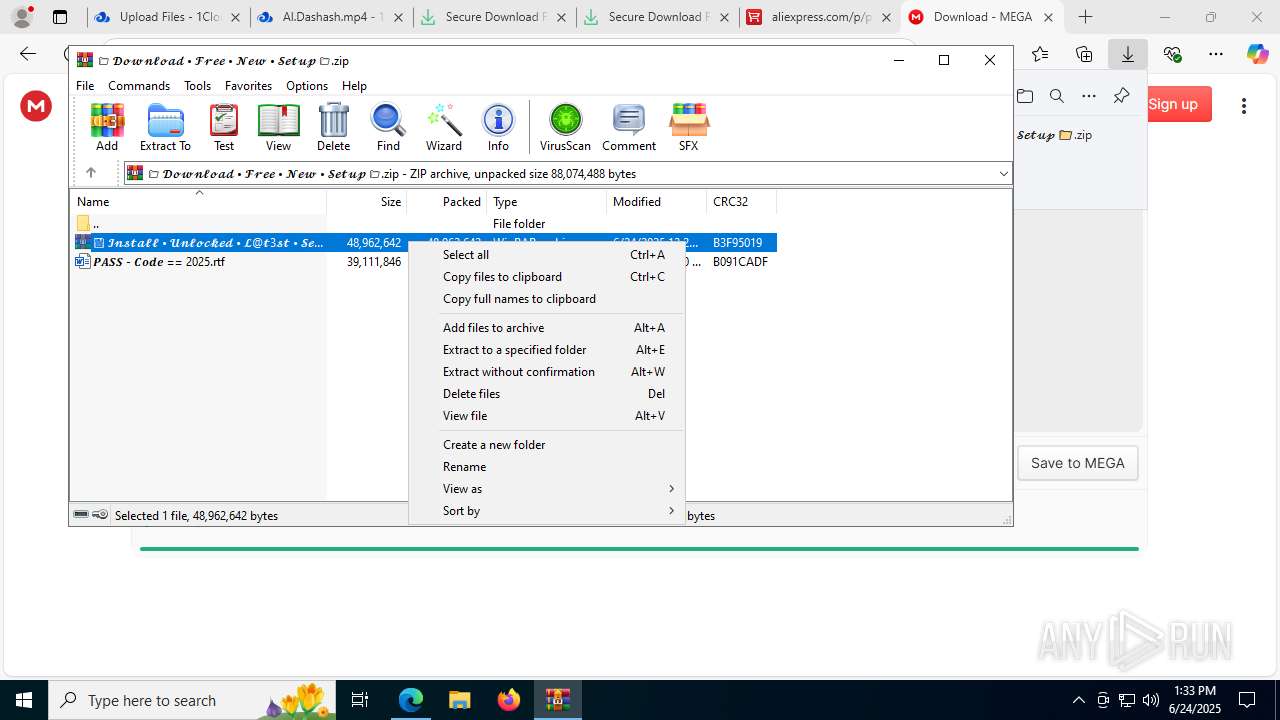Click the browser favorites star icon
Screen dimensions: 1280x720
(1040, 54)
